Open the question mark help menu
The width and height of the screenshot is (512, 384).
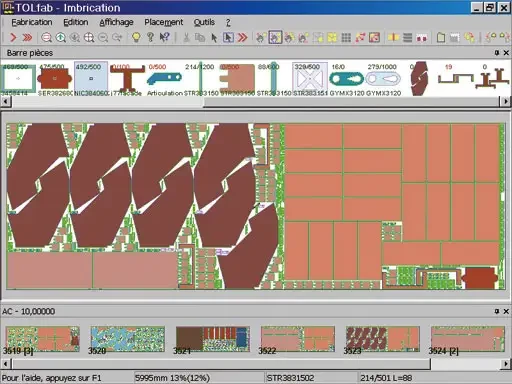pyautogui.click(x=228, y=22)
